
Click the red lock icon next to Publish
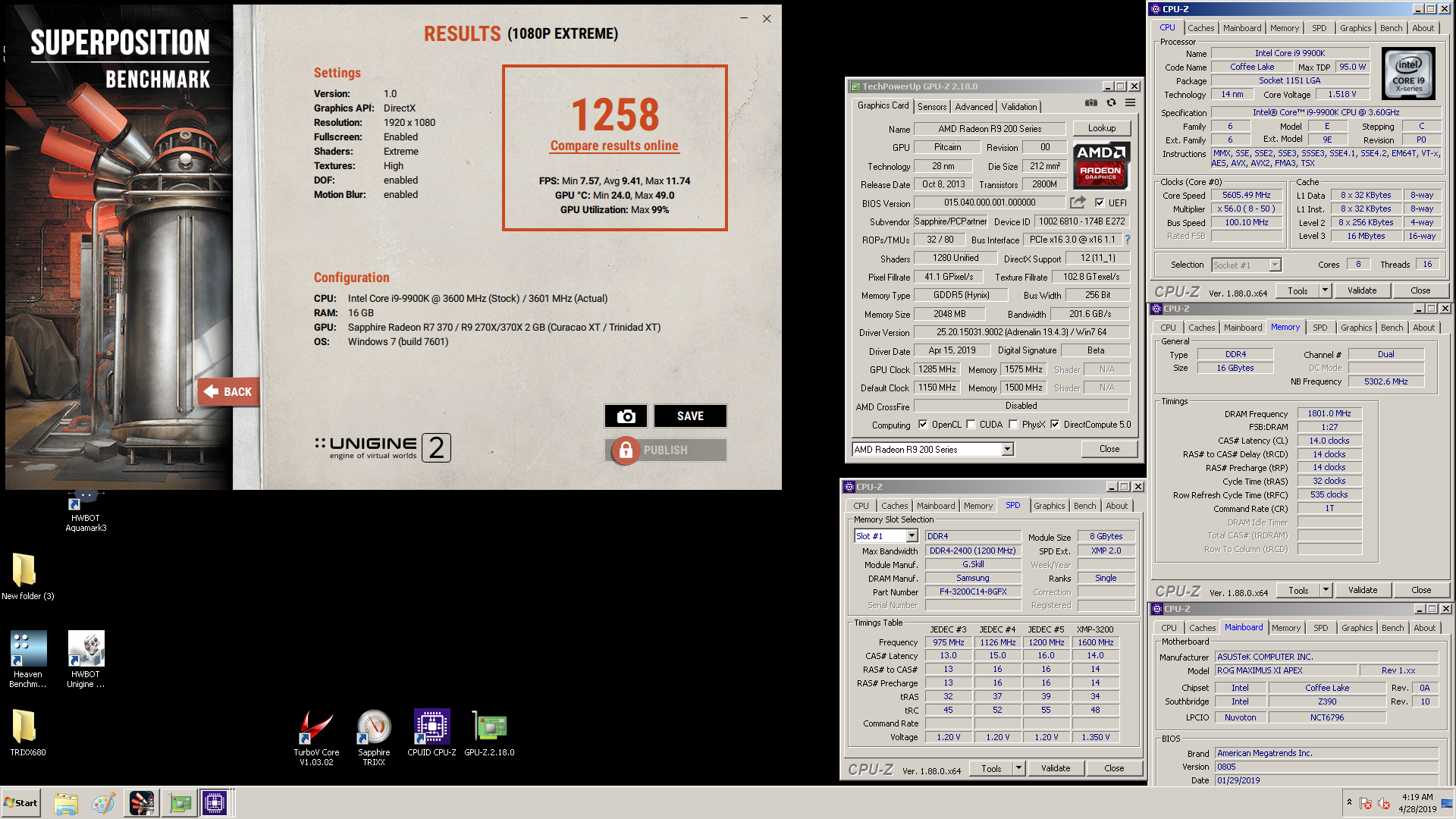coord(626,450)
